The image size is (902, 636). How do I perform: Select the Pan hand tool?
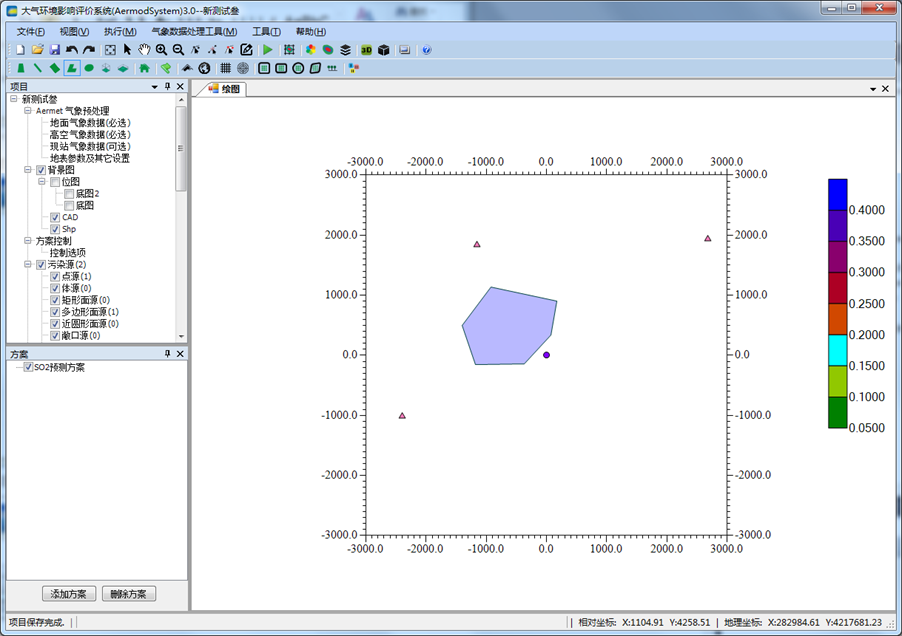(x=144, y=49)
